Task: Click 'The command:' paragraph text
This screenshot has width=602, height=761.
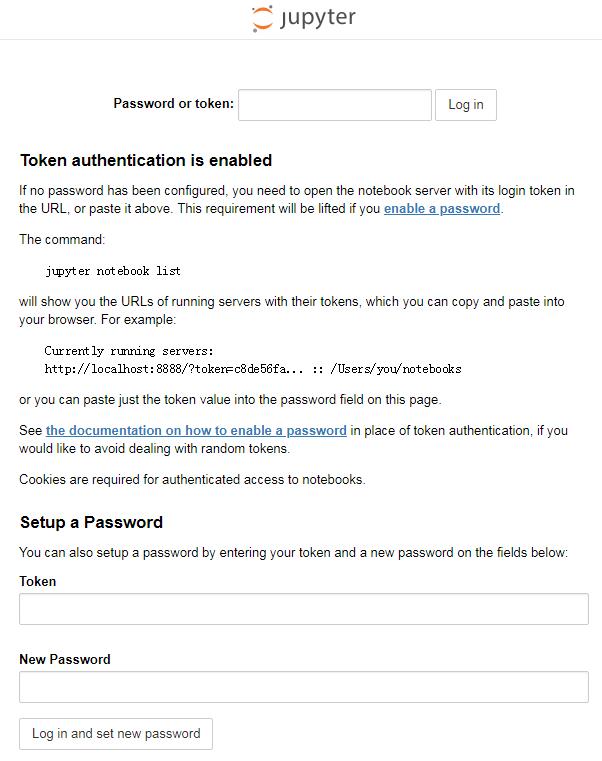Action: coord(62,239)
